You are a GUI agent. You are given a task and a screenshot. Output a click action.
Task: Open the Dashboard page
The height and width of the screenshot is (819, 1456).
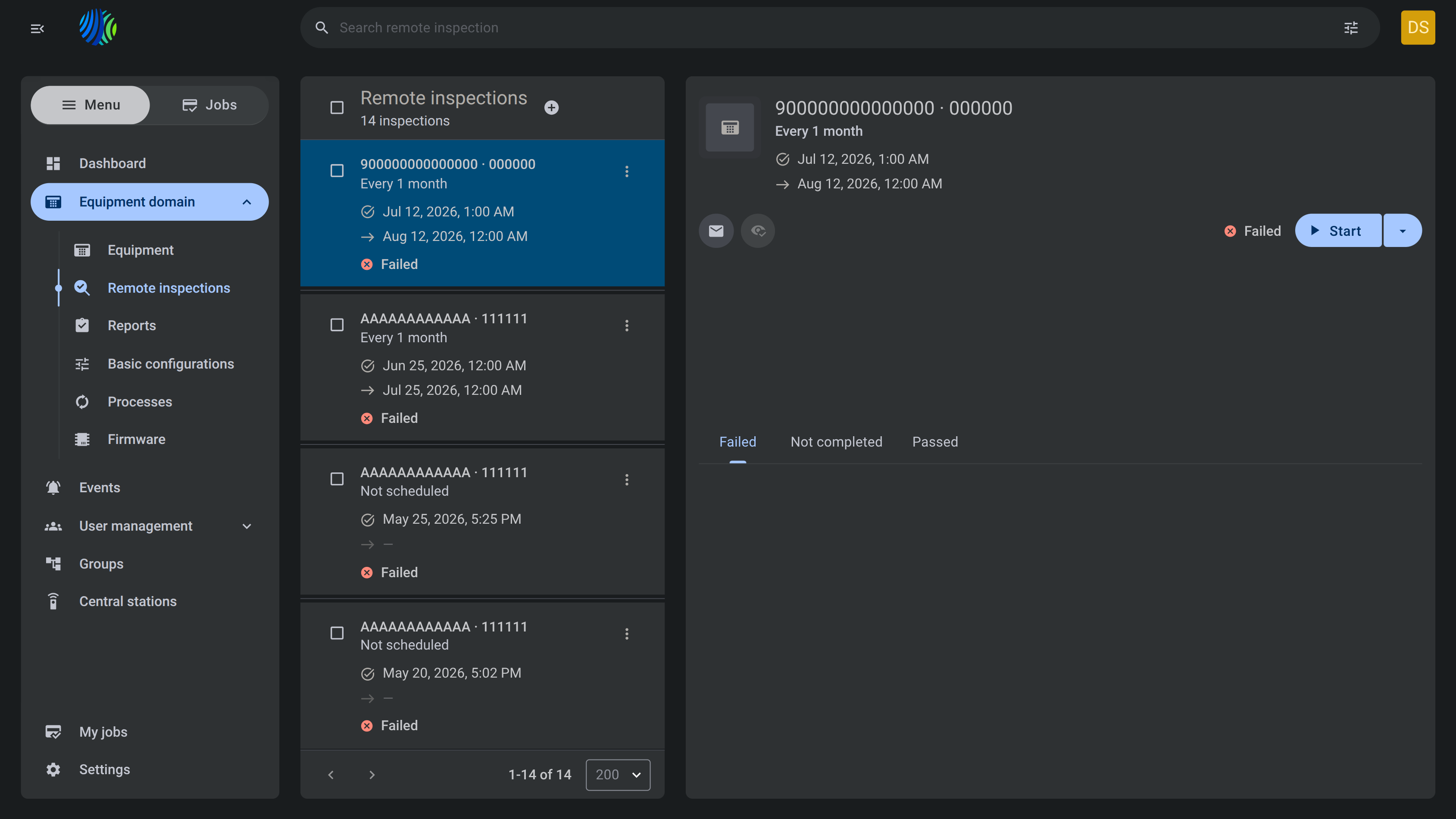click(112, 164)
